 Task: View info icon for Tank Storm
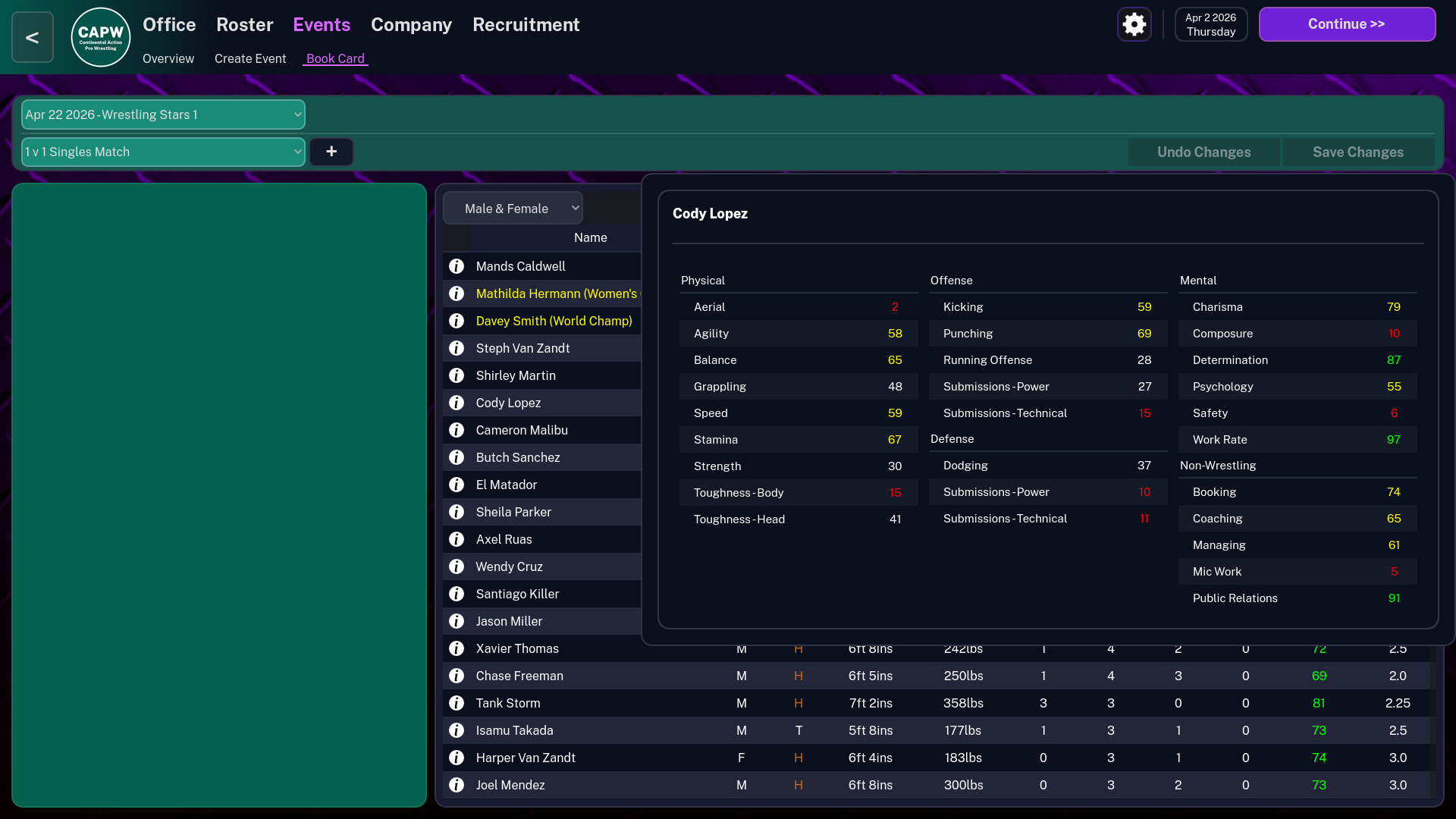(x=457, y=703)
